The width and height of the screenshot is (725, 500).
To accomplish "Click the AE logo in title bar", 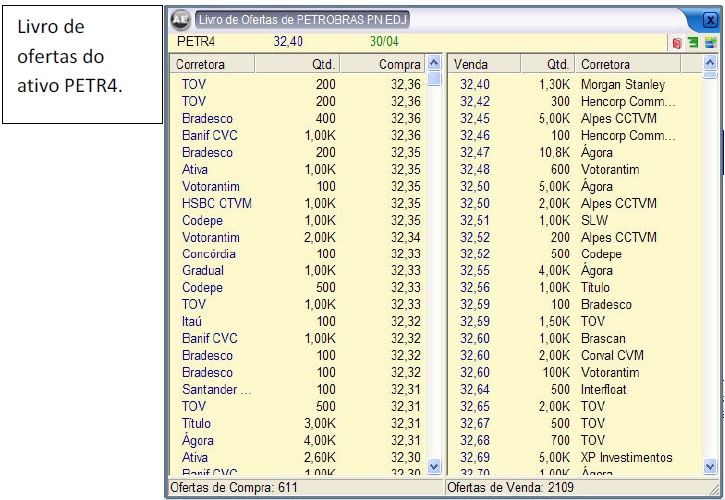I will 180,19.
